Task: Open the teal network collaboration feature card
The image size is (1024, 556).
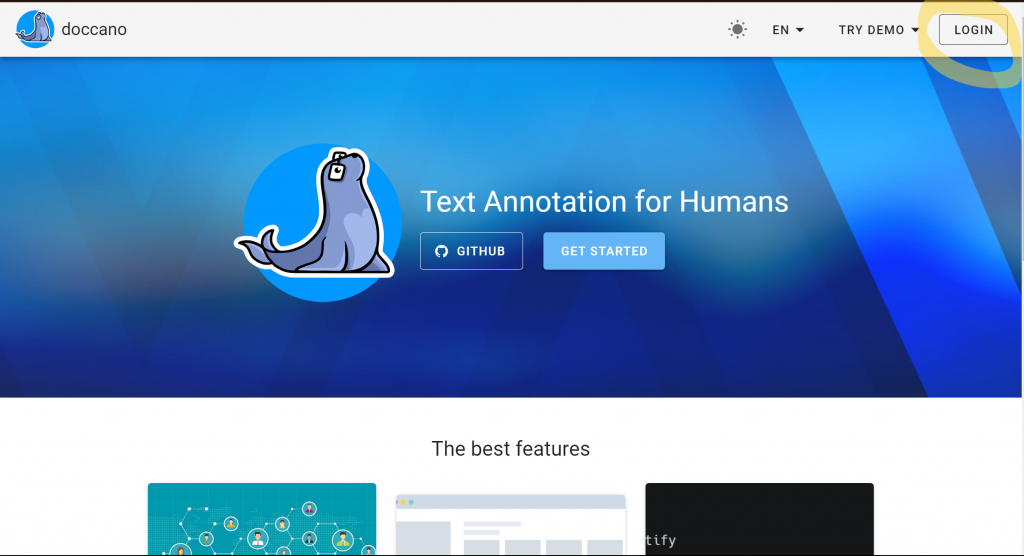Action: tap(262, 519)
